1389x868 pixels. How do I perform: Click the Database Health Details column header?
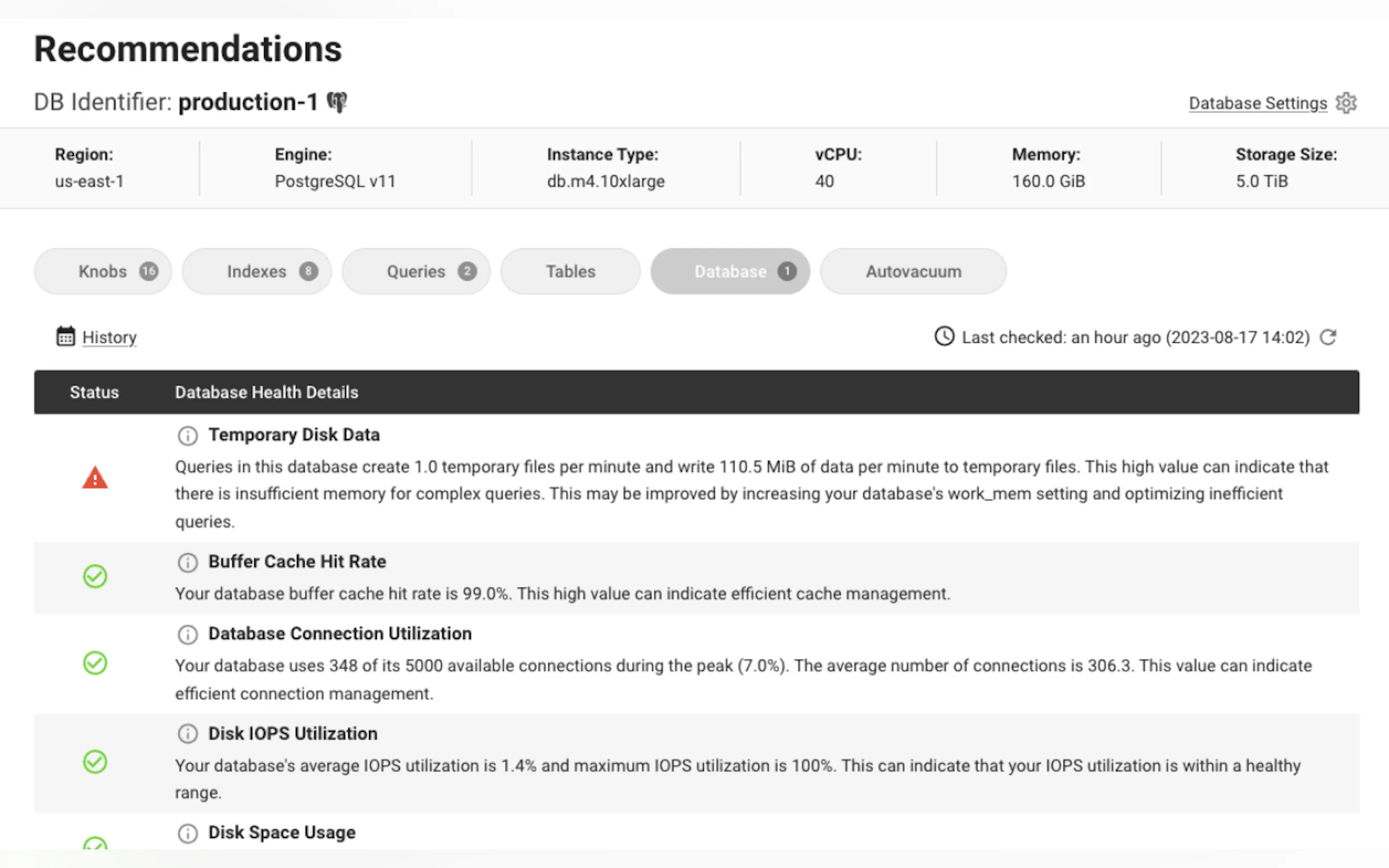click(266, 392)
